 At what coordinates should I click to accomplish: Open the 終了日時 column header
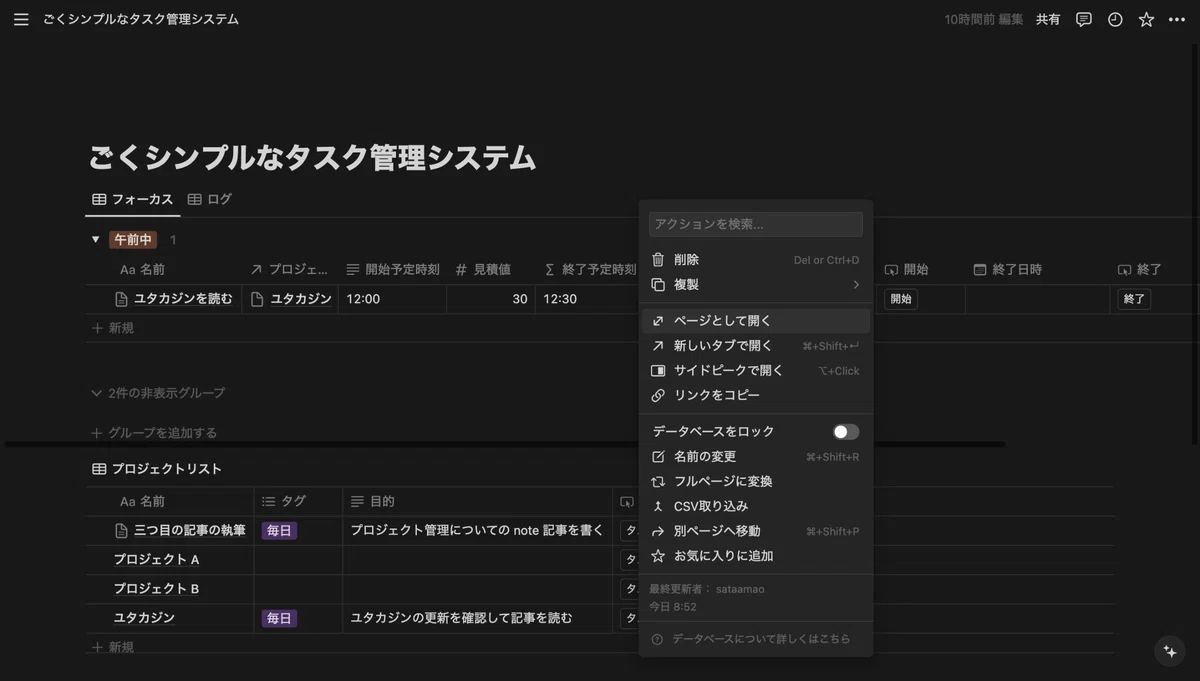pyautogui.click(x=1008, y=269)
